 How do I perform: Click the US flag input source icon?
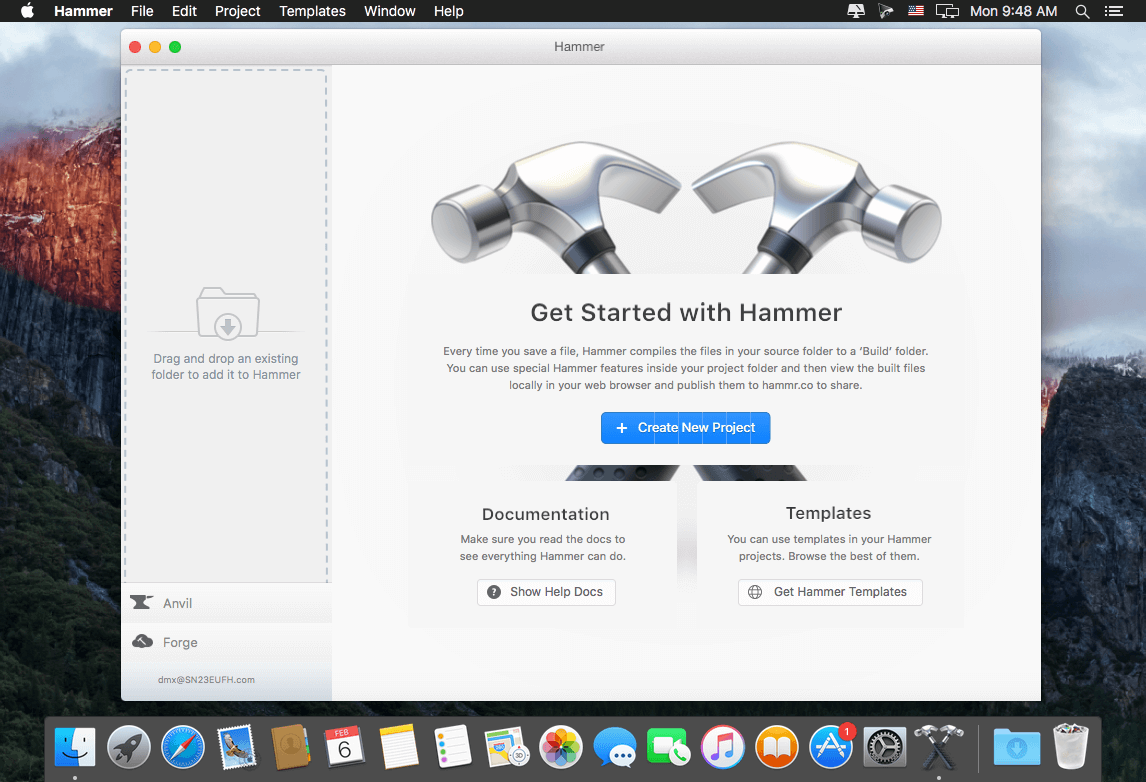tap(916, 11)
